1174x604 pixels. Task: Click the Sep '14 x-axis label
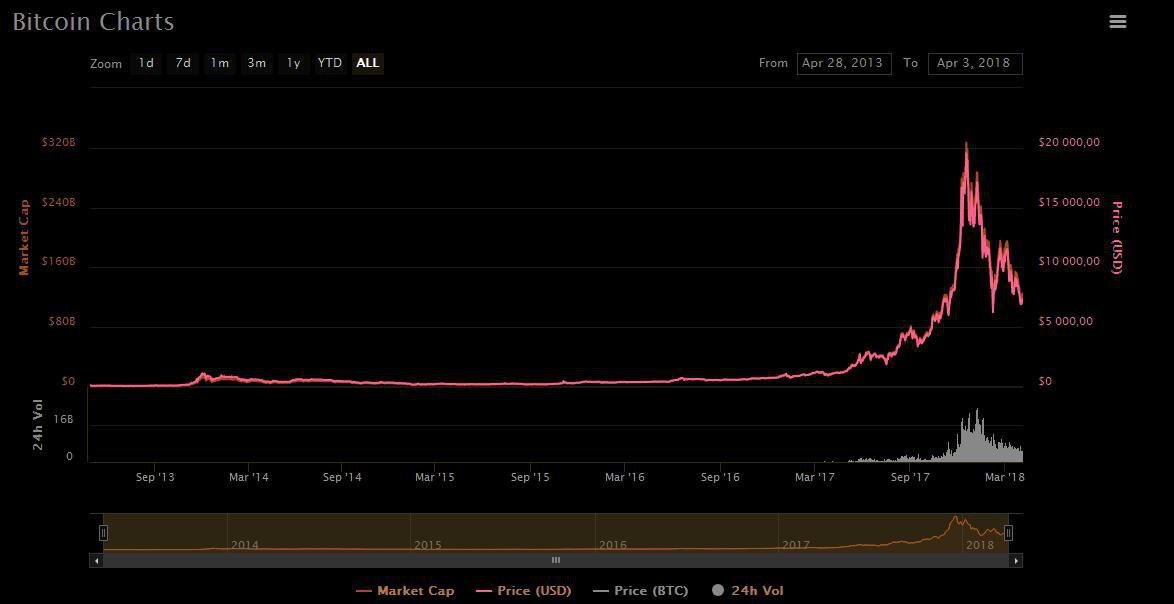[344, 477]
